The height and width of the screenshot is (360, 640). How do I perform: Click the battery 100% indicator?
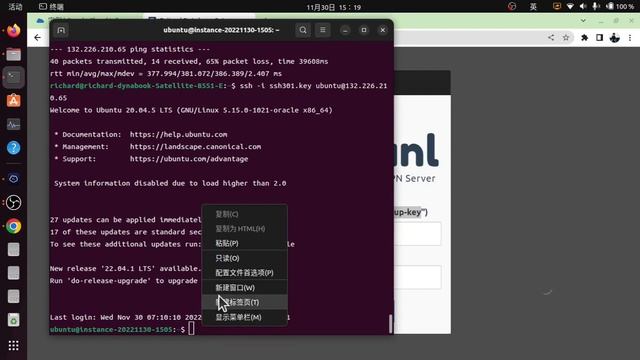pyautogui.click(x=620, y=6)
